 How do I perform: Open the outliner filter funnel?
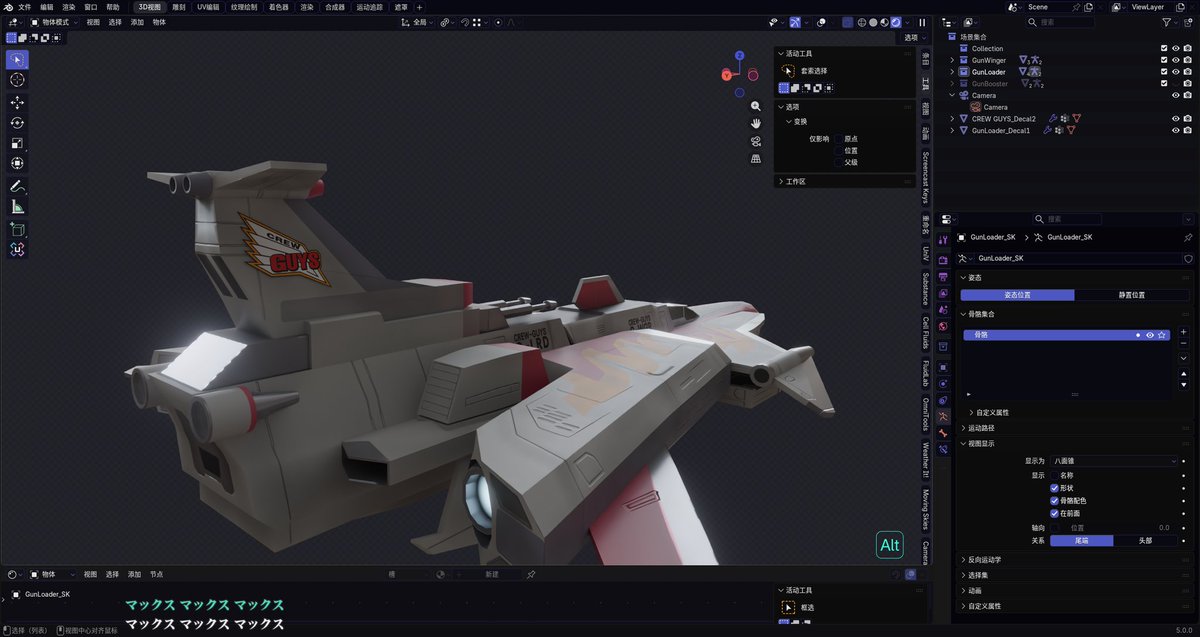pyautogui.click(x=1168, y=22)
